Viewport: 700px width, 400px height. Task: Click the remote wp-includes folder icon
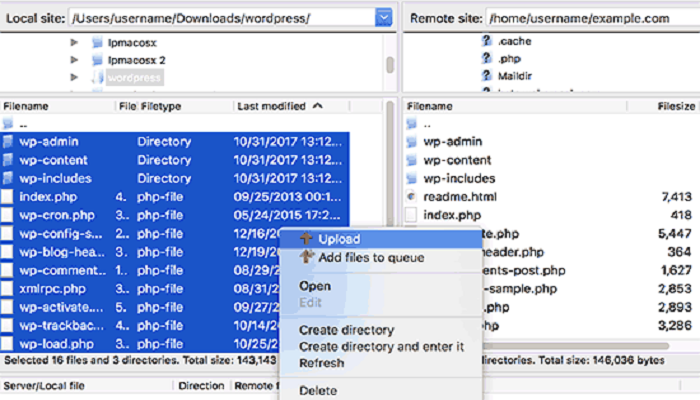coord(411,178)
